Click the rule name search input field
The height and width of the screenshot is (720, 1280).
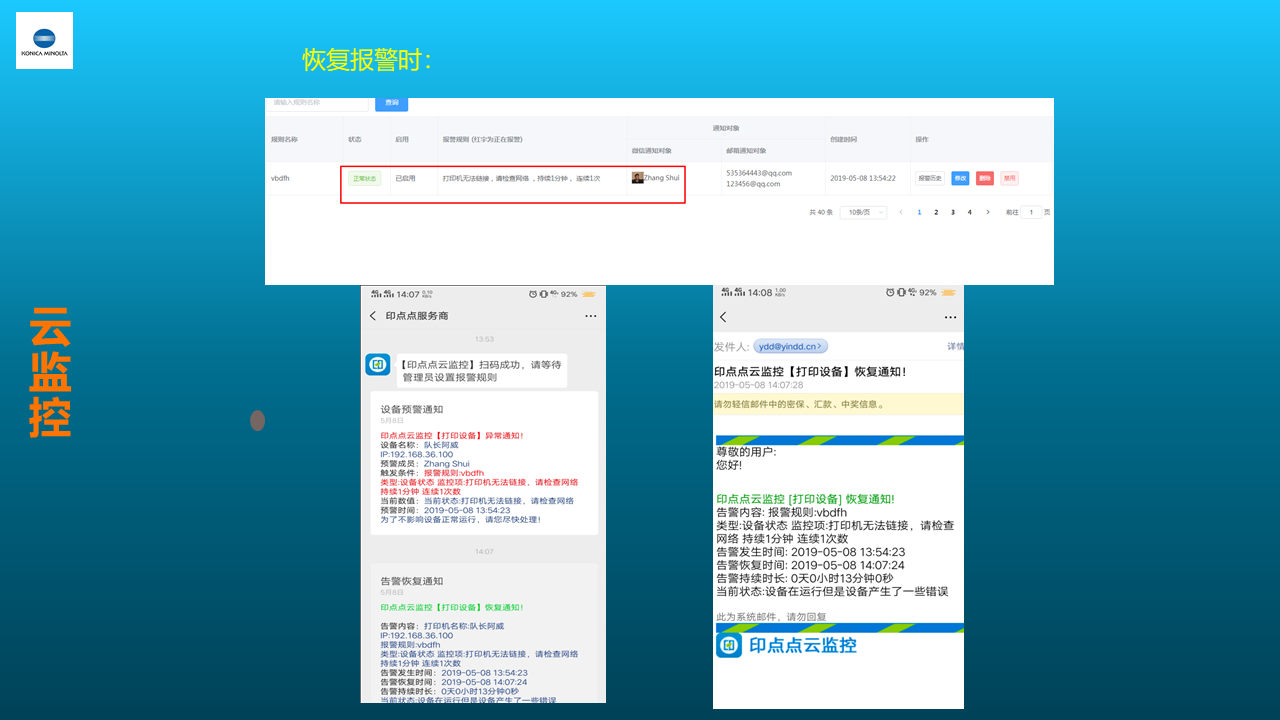318,103
